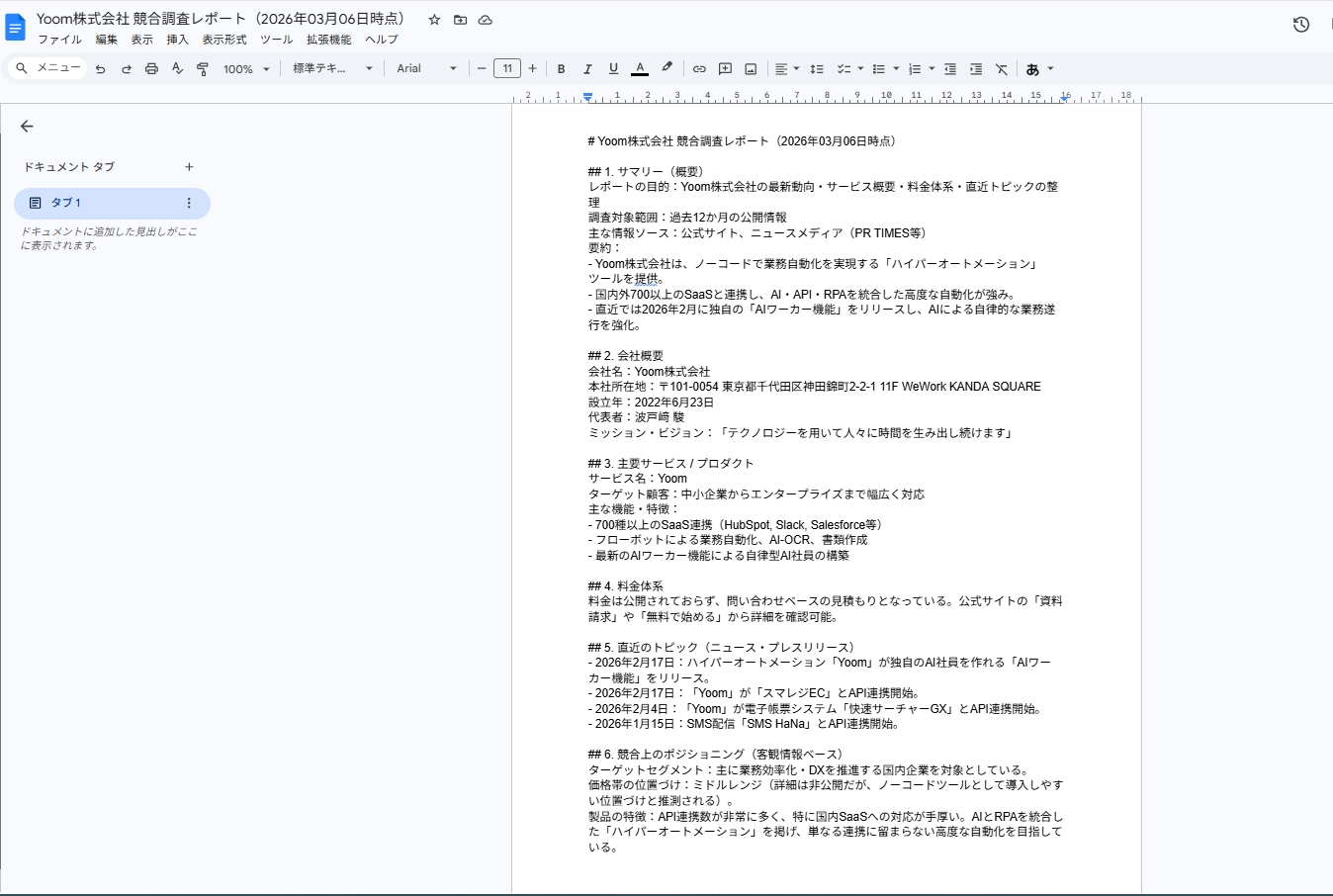Image resolution: width=1333 pixels, height=896 pixels.
Task: Expand the bulleted list options arrow
Action: [x=896, y=69]
